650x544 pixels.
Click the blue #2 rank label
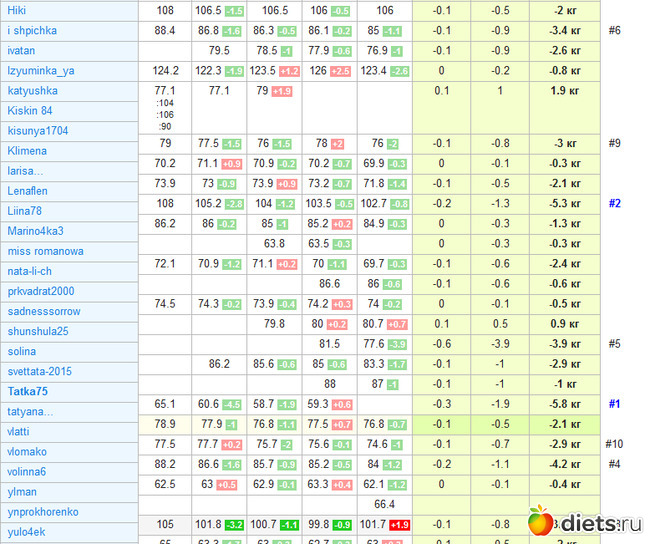point(614,204)
